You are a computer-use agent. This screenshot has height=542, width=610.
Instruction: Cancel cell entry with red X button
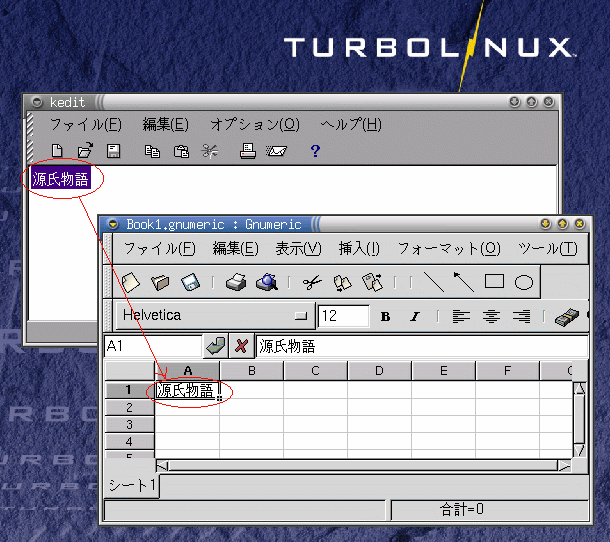241,346
